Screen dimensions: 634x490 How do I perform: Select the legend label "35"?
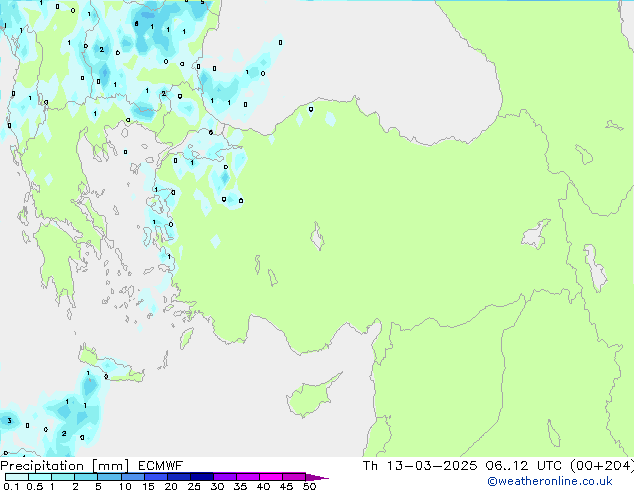240,486
